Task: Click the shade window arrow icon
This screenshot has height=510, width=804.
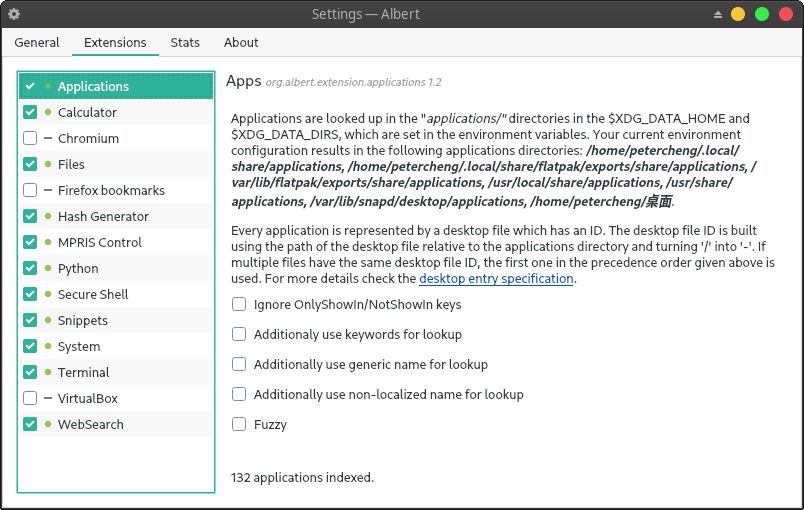Action: pyautogui.click(x=718, y=14)
